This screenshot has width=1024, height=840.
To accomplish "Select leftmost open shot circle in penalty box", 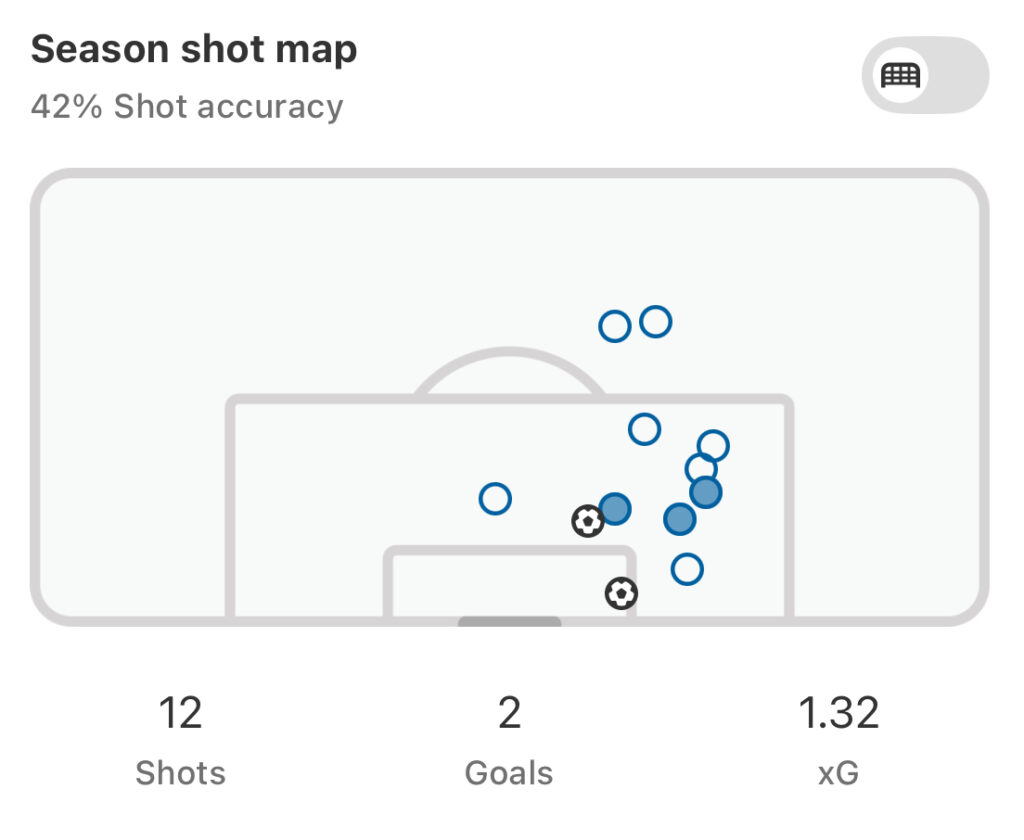I will pos(495,499).
